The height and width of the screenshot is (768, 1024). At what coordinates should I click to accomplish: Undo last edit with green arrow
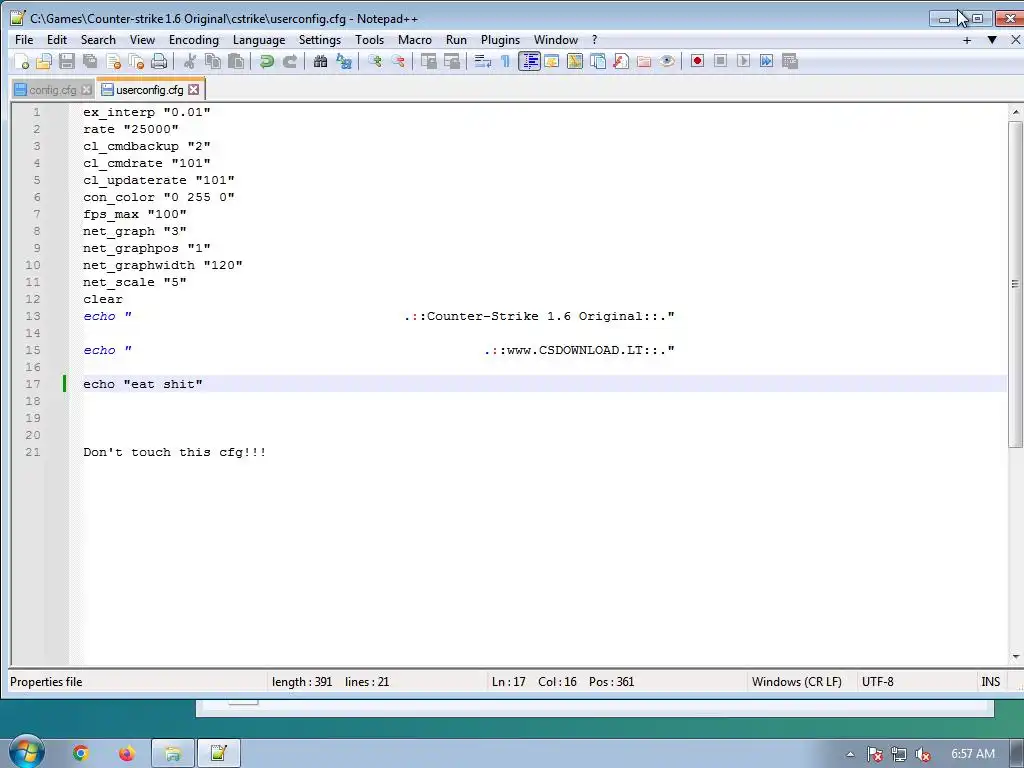(x=266, y=61)
